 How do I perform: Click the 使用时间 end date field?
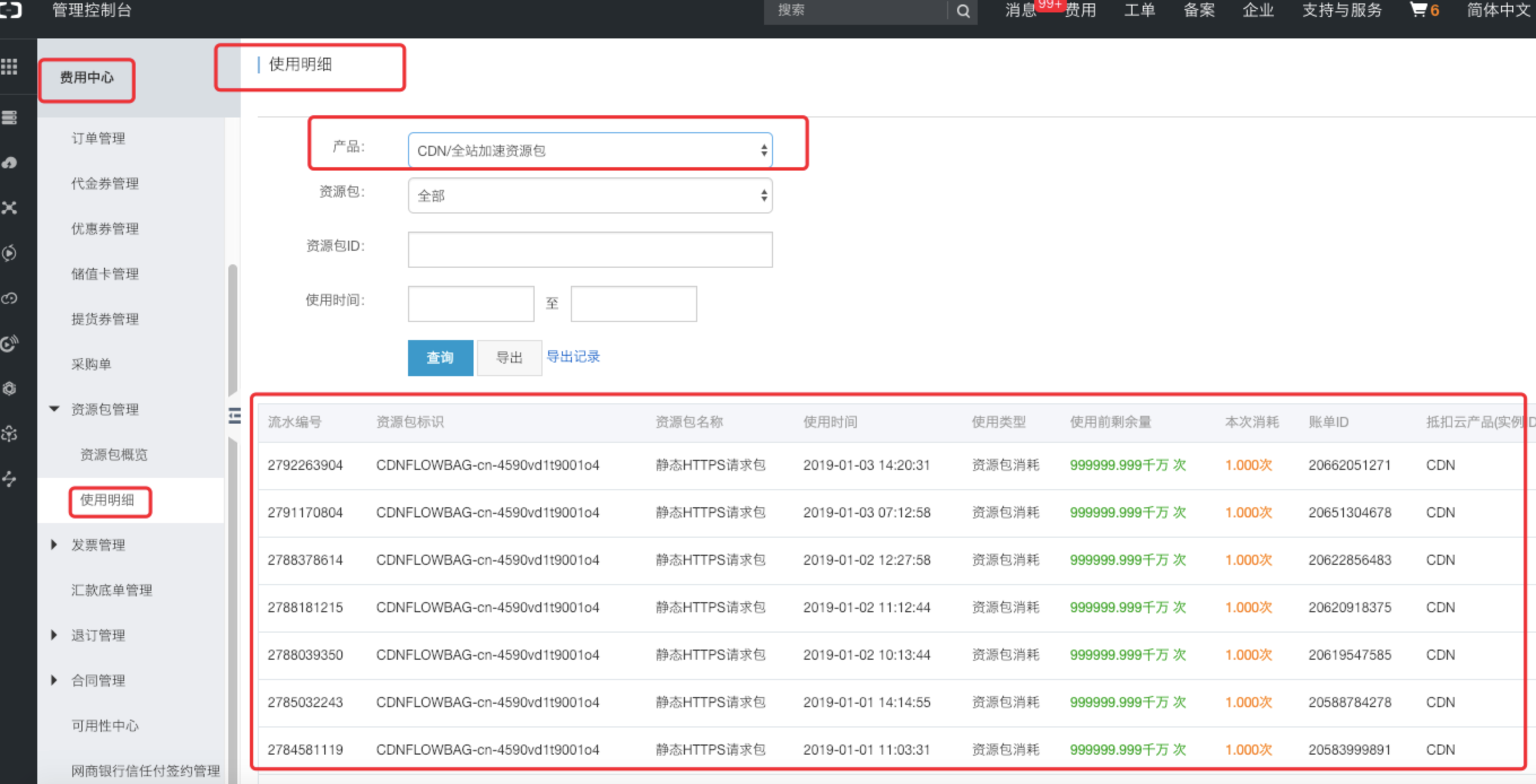pos(634,304)
